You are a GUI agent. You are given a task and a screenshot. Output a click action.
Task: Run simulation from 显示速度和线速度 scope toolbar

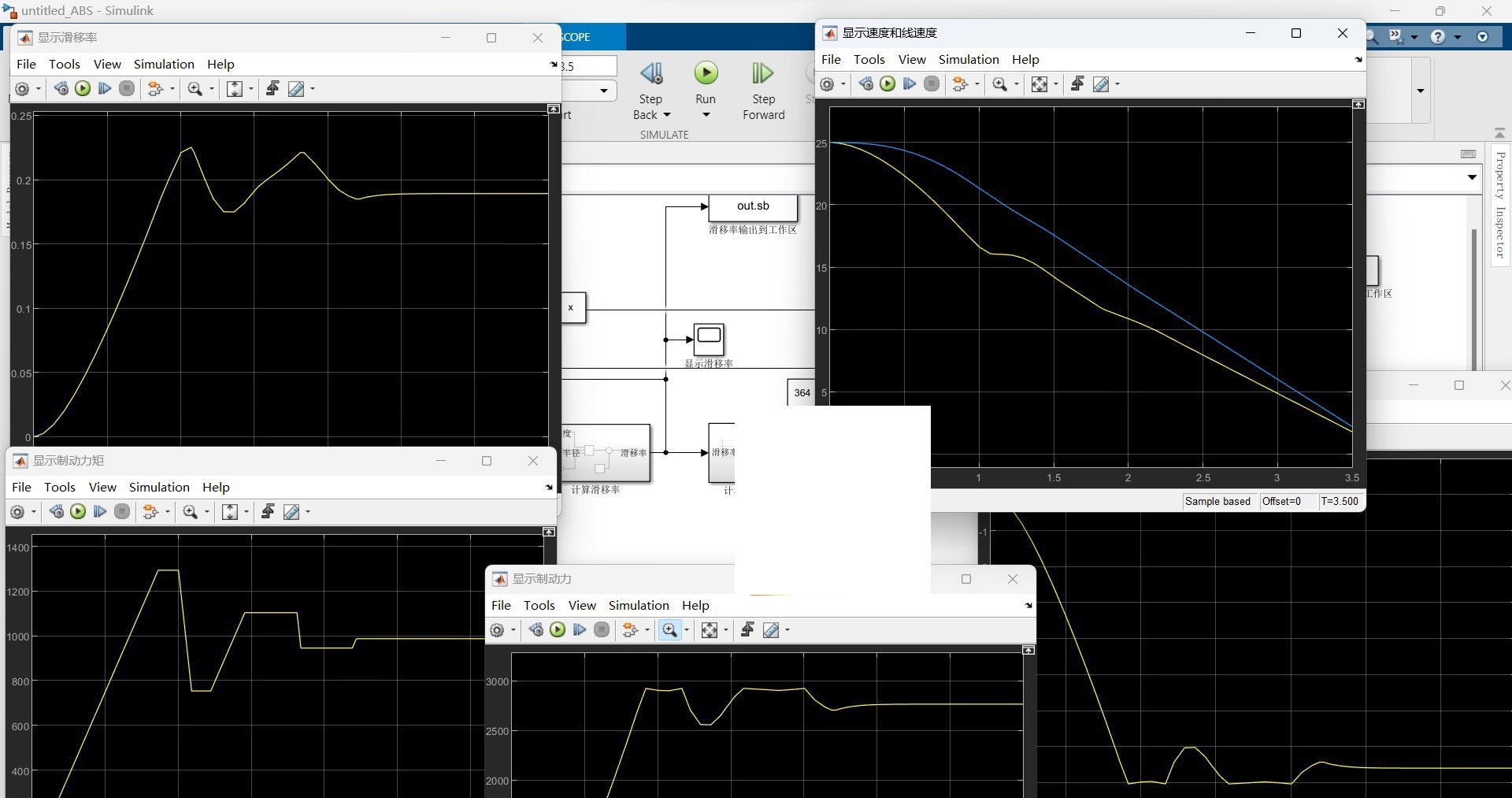tap(888, 84)
